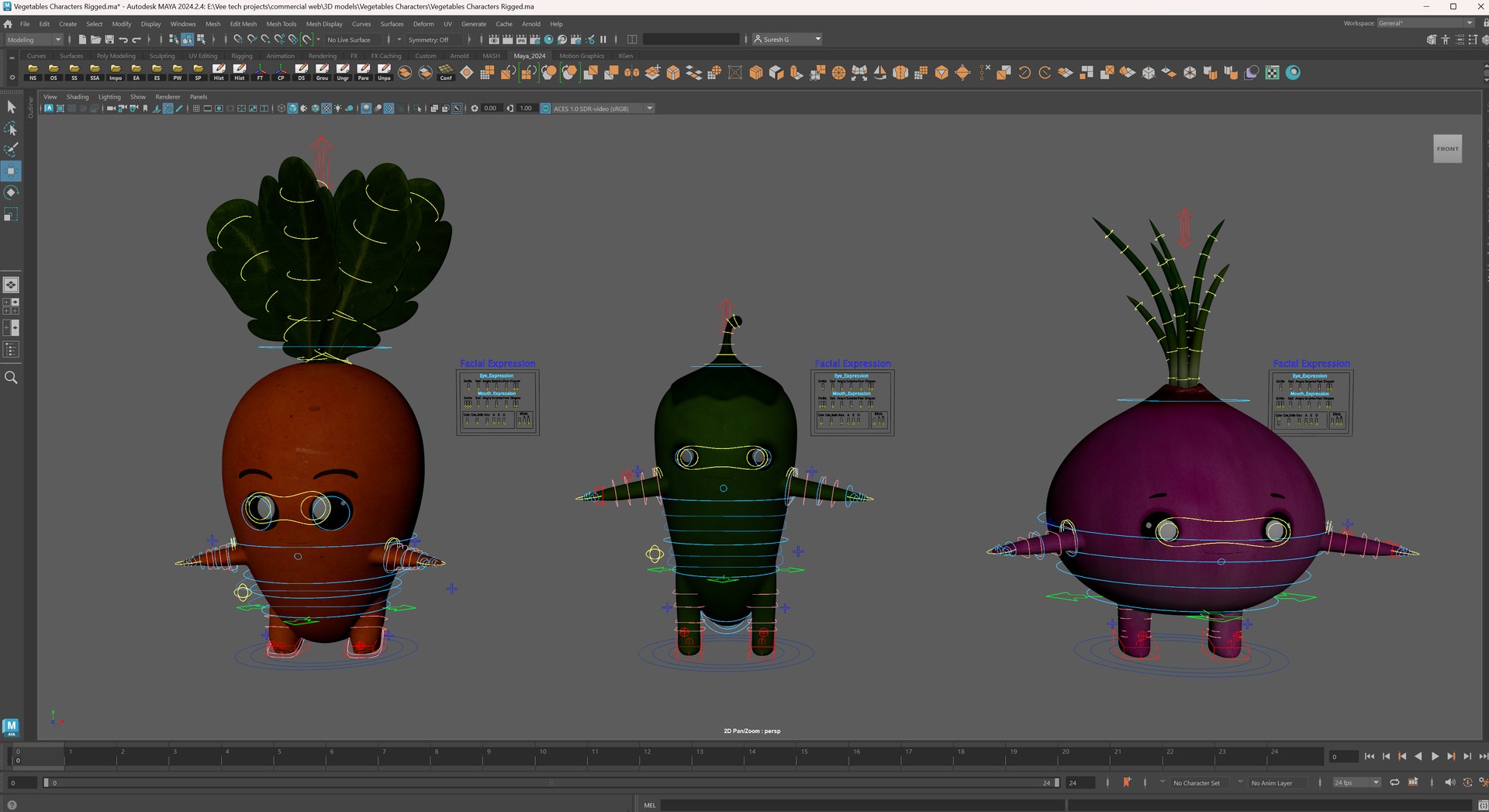Select the Paint selection tool

(11, 149)
